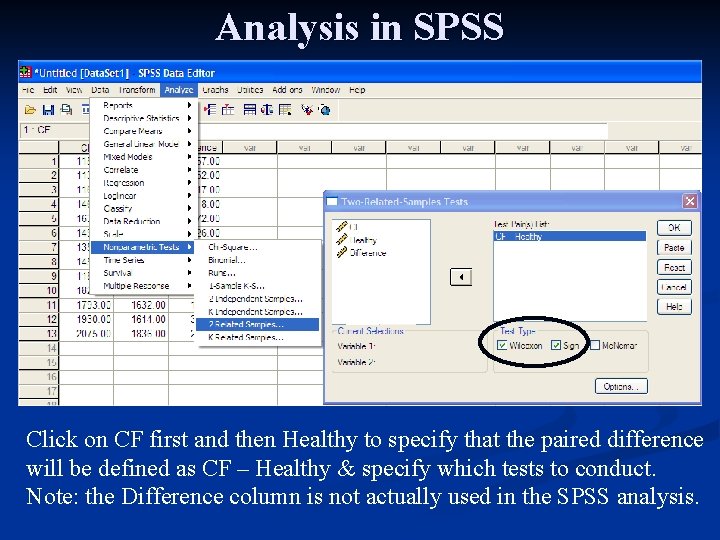Viewport: 720px width, 540px height.
Task: Choose 1-Sample K-S submenu item
Action: [258, 286]
